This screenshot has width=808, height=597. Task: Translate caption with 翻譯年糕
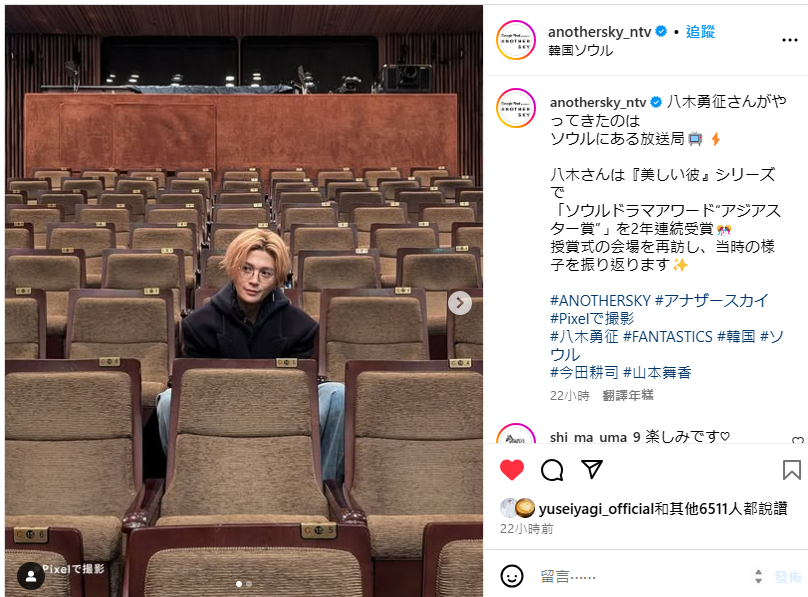click(628, 396)
